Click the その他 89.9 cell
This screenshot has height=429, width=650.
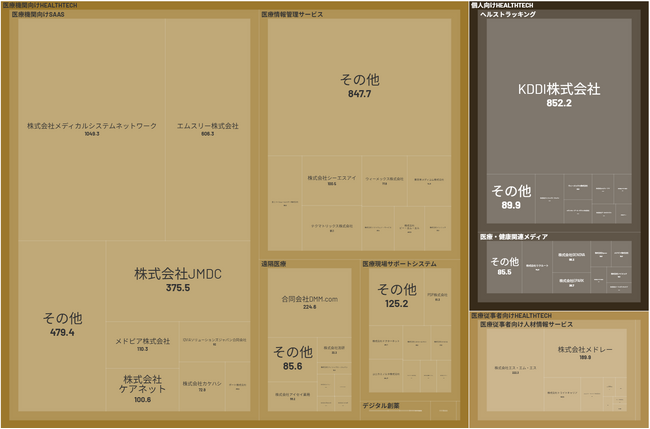(x=511, y=199)
